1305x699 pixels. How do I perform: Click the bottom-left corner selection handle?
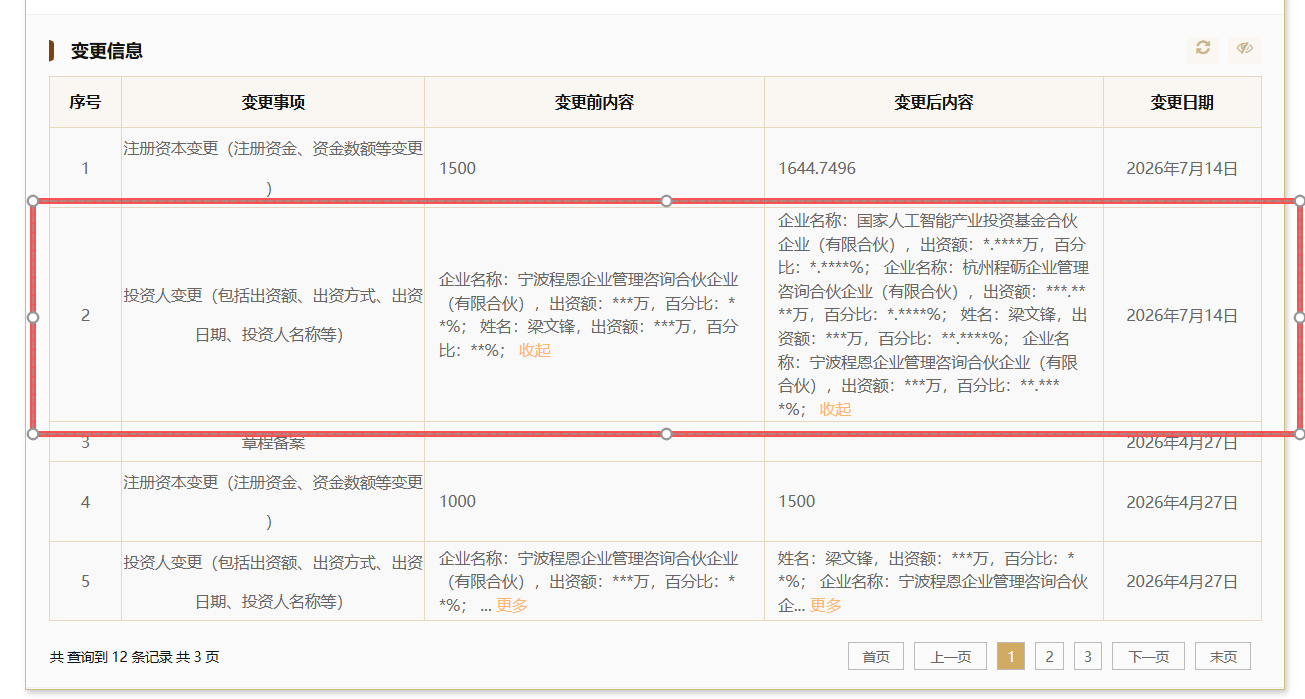click(33, 433)
